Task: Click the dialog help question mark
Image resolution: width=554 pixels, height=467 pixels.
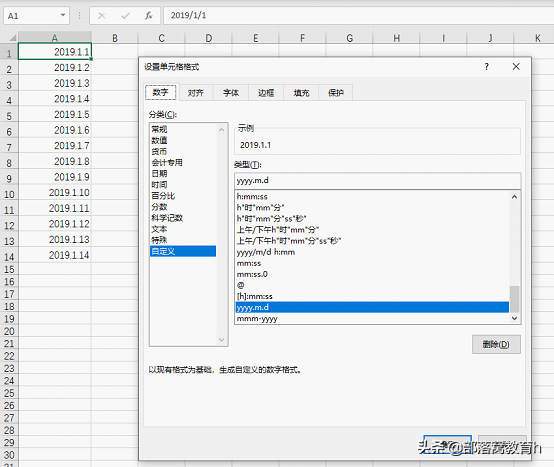Action: 487,66
